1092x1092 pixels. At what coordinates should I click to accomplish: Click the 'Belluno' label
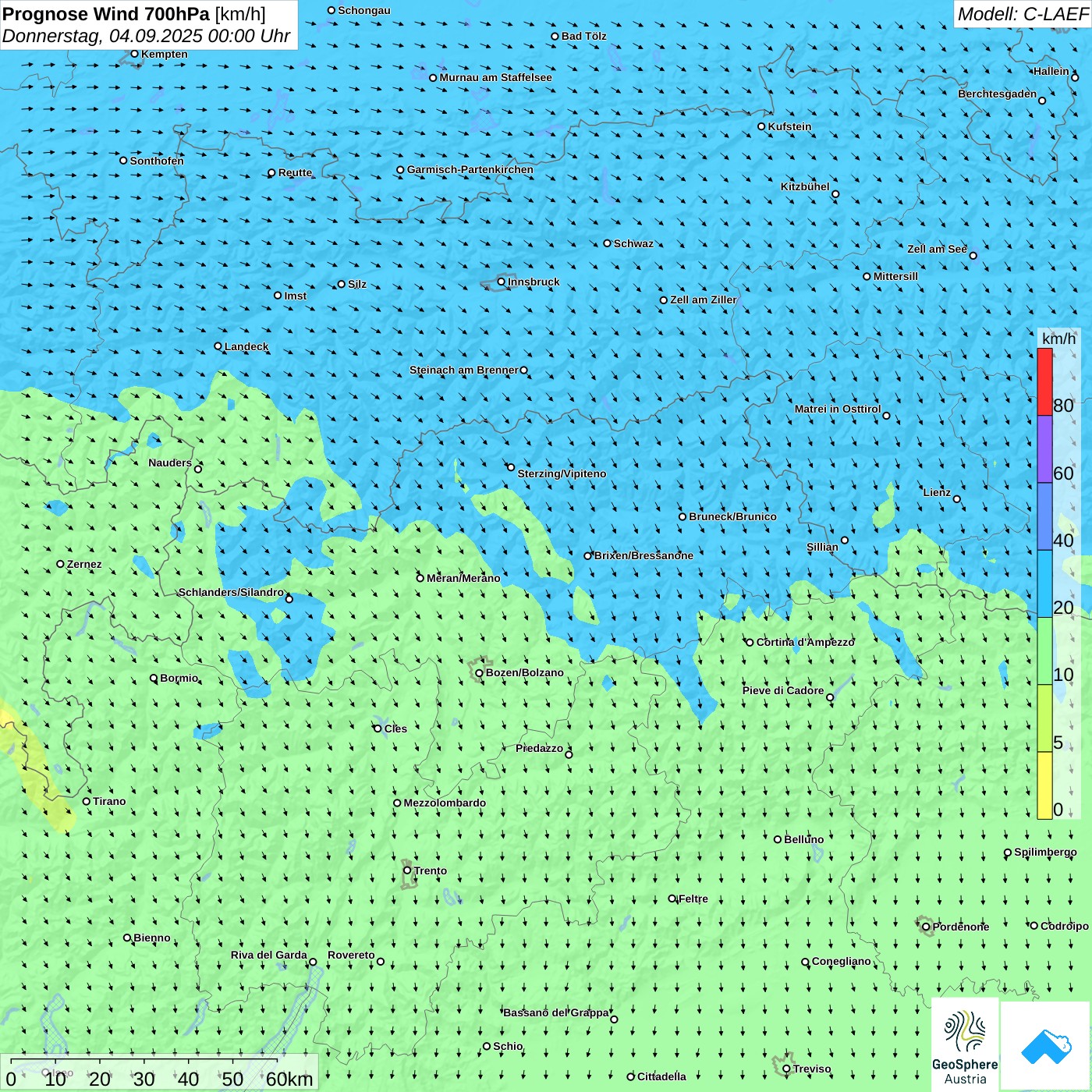click(x=804, y=839)
